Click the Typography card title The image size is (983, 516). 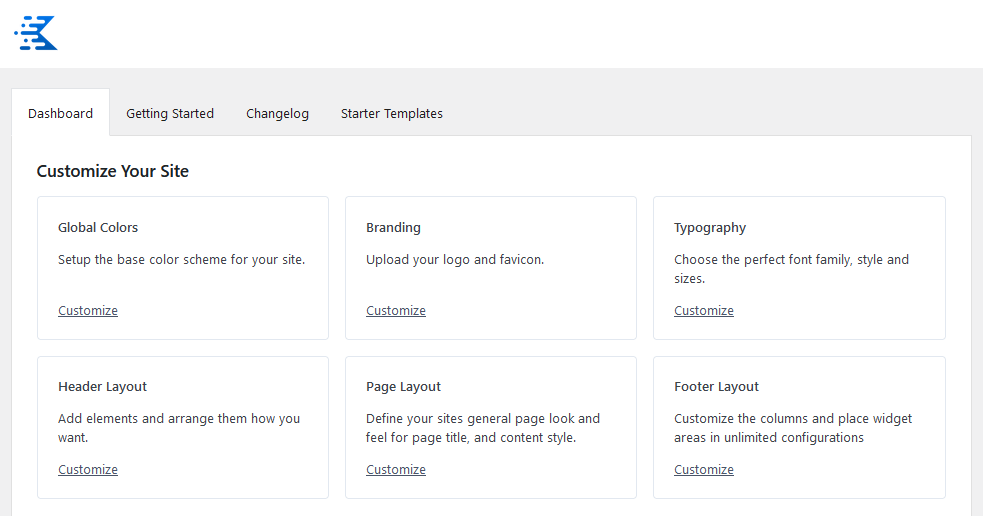click(x=710, y=228)
